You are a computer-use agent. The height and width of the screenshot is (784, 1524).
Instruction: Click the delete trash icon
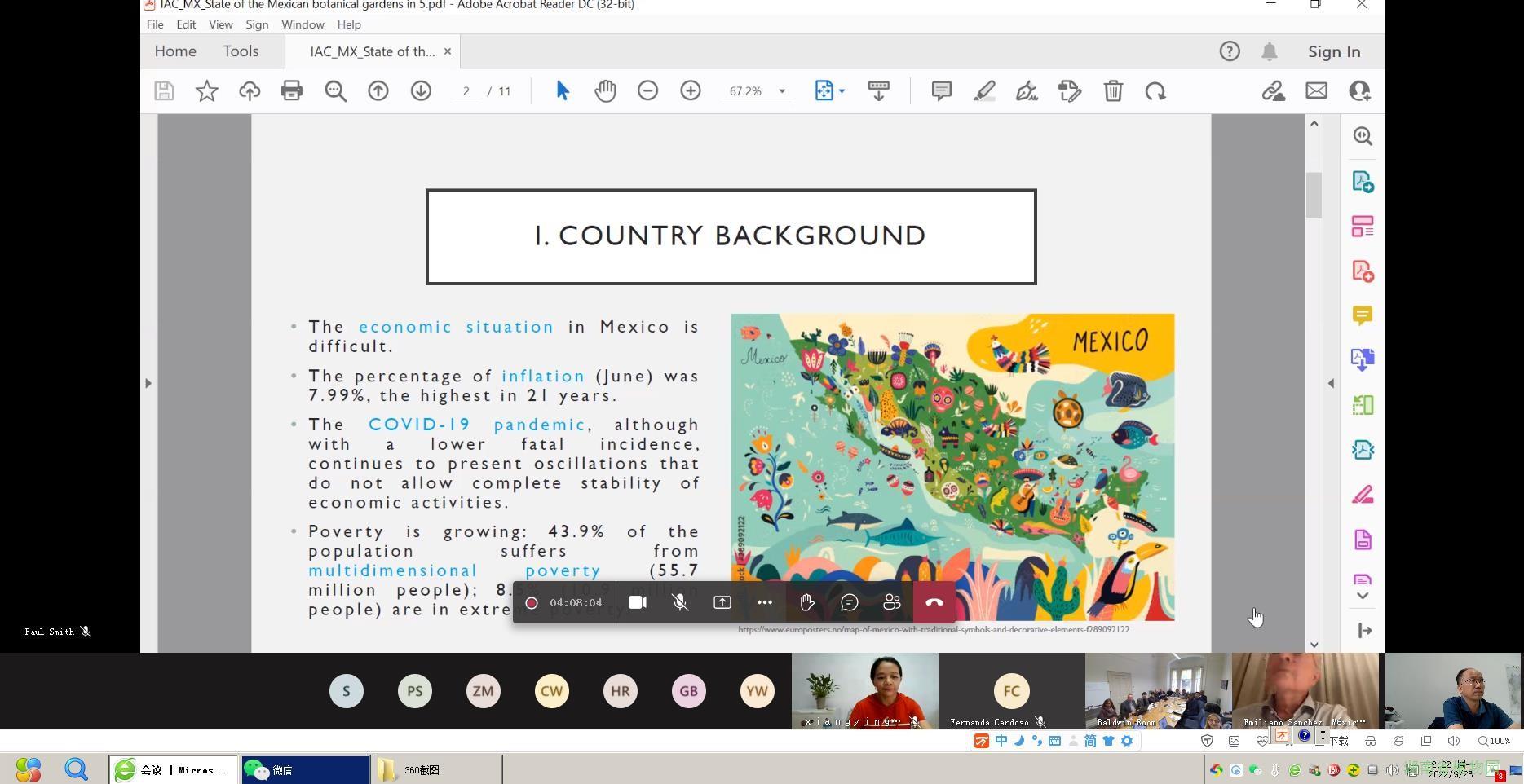[x=1113, y=90]
